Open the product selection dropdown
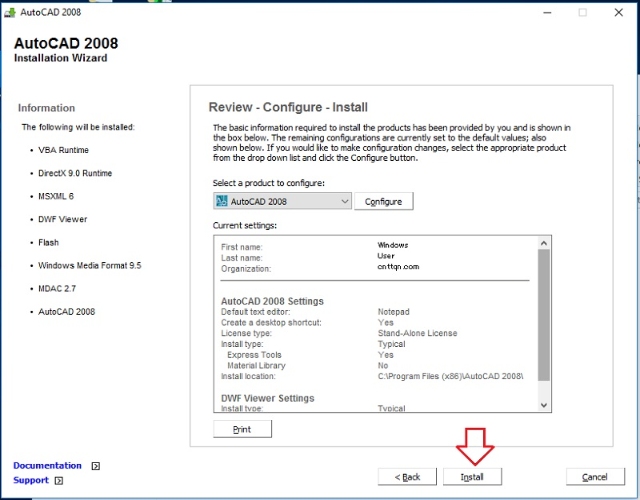The height and width of the screenshot is (500, 640). coord(282,201)
